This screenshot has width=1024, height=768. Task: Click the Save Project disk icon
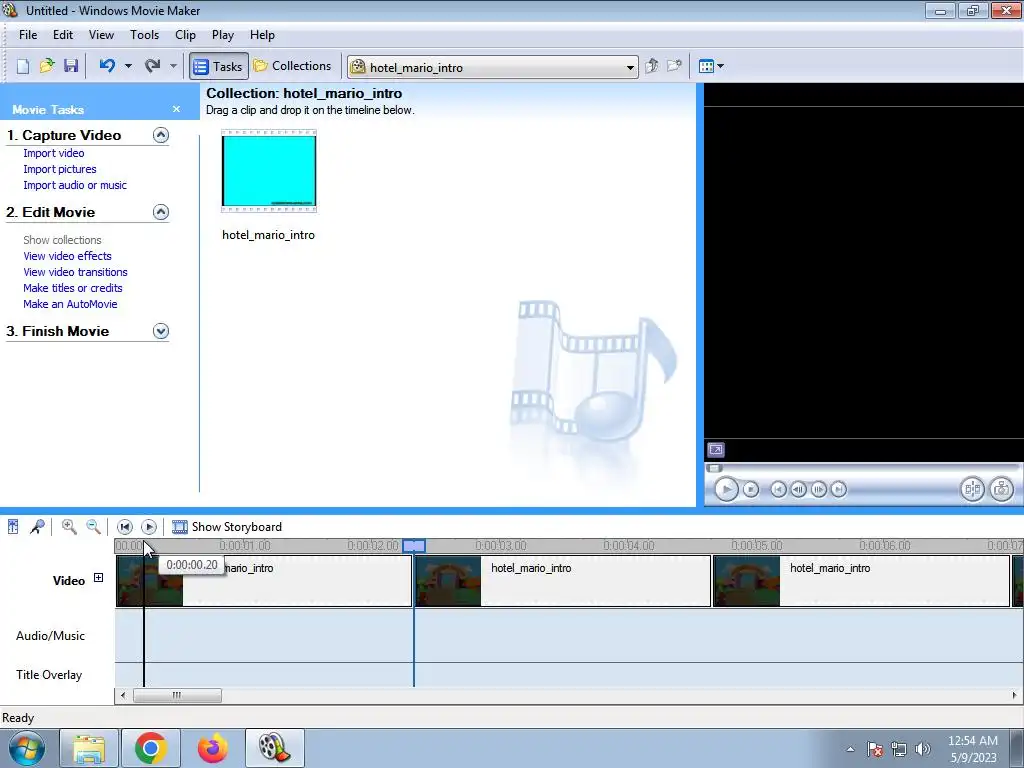(71, 66)
